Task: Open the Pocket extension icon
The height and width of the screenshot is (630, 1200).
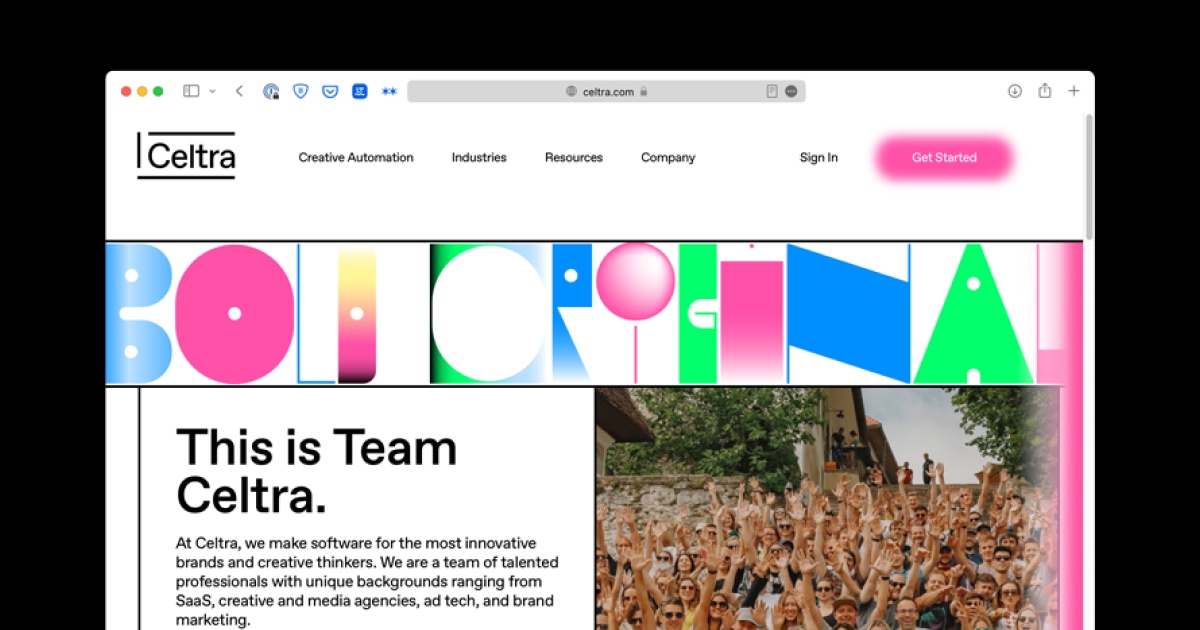Action: [x=332, y=91]
